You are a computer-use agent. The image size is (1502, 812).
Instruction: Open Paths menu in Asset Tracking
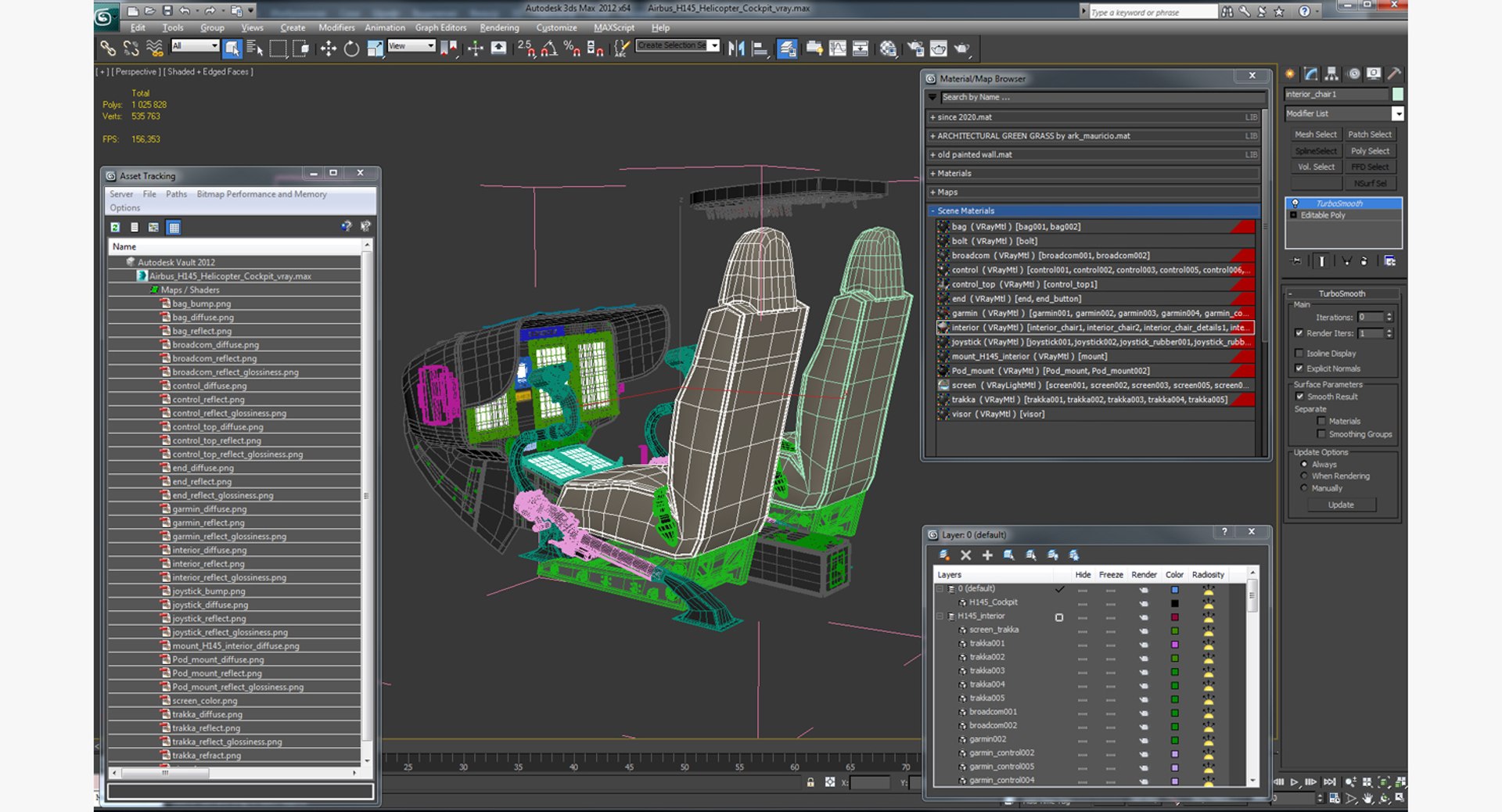coord(176,194)
